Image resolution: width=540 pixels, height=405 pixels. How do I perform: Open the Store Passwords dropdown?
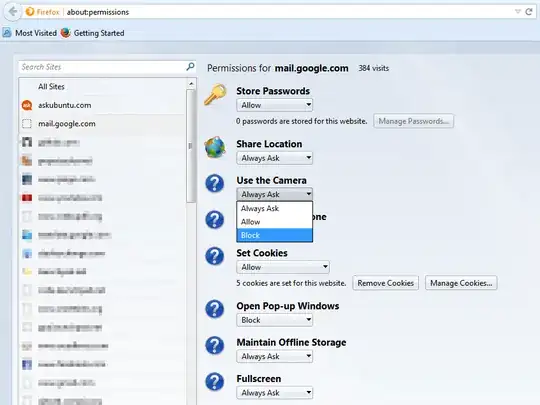[274, 105]
